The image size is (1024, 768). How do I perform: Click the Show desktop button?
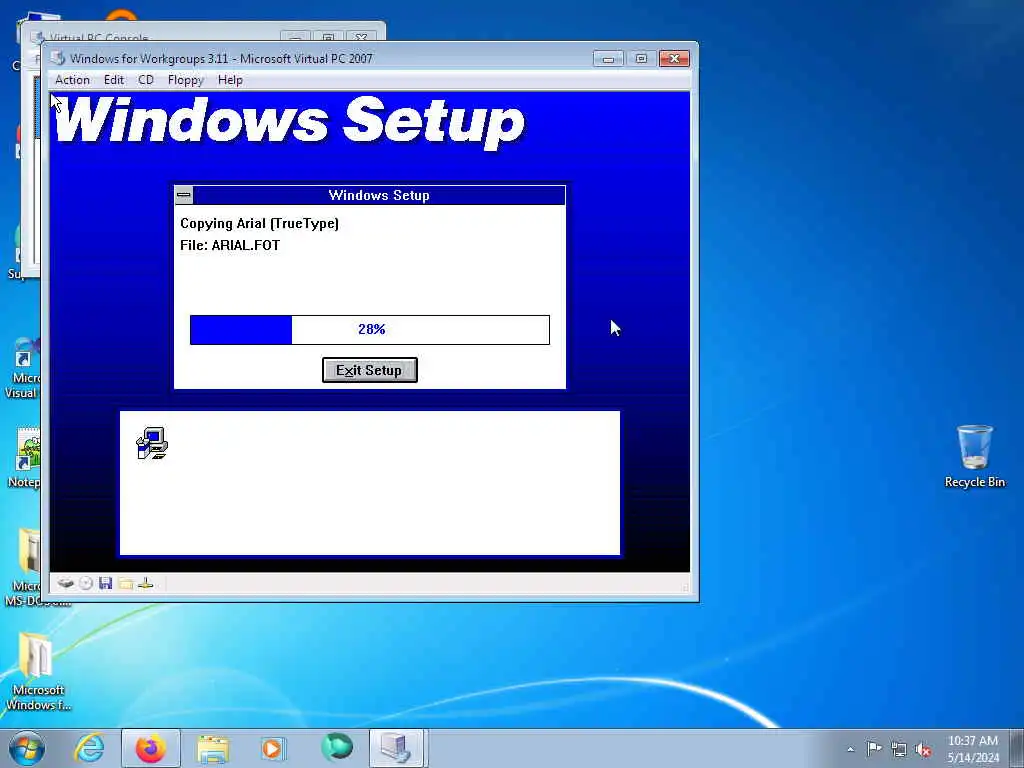[1017, 748]
